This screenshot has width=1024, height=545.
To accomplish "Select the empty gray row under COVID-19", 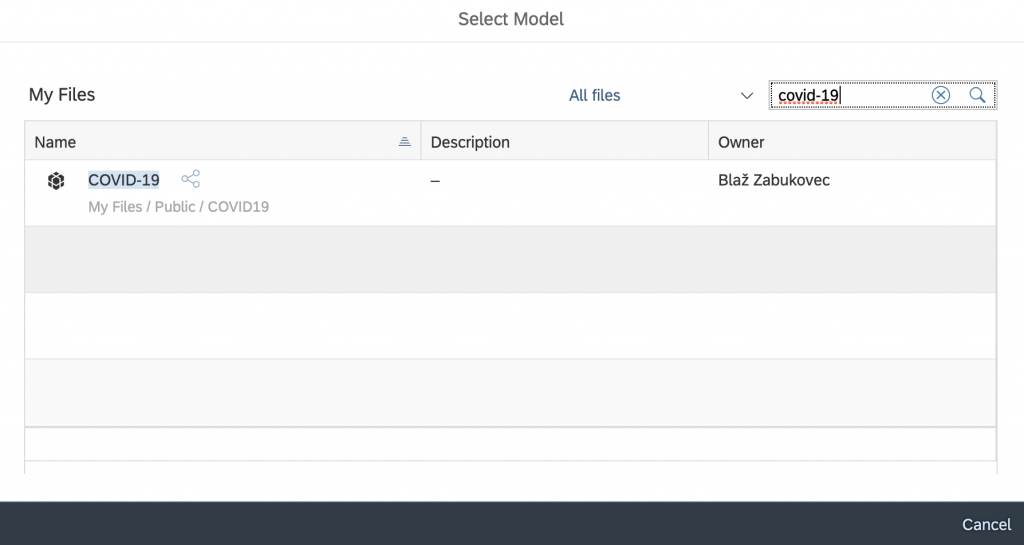I will click(511, 259).
